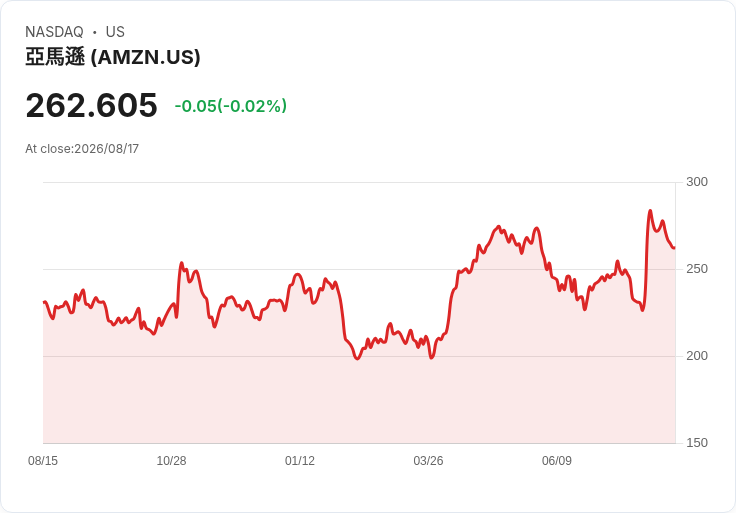
Task: Click the 06/09 x-axis date label
Action: tap(557, 461)
